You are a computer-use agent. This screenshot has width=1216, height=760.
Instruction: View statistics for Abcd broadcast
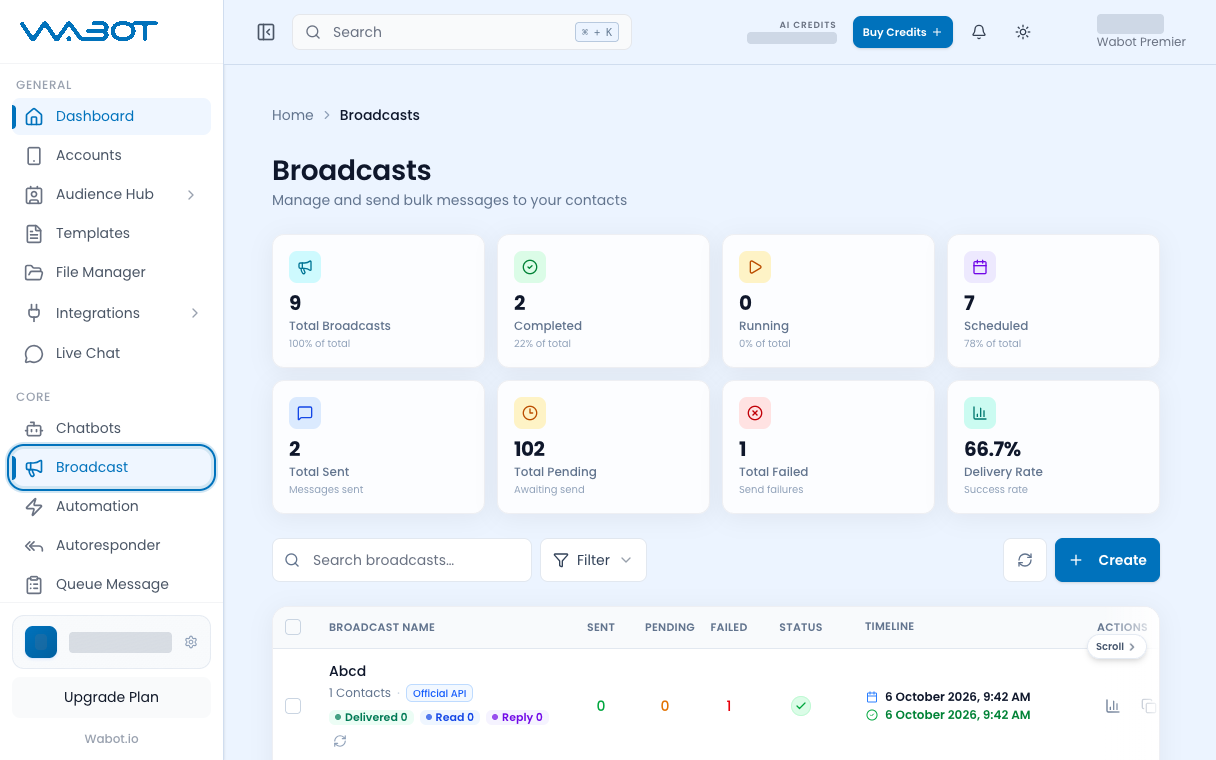click(1112, 706)
